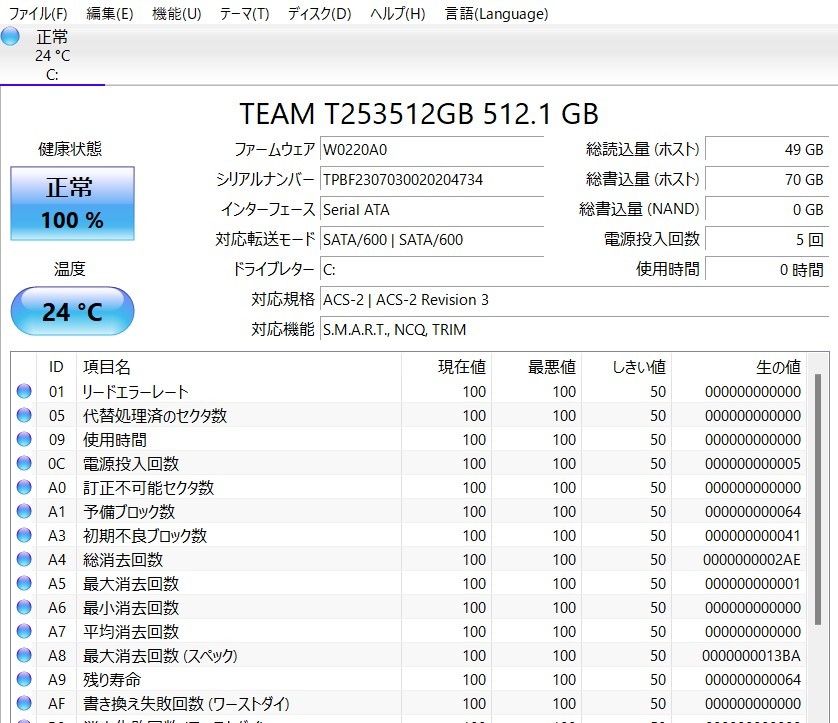838x723 pixels.
Task: Click raw value 0000000002AE
Action: point(752,560)
